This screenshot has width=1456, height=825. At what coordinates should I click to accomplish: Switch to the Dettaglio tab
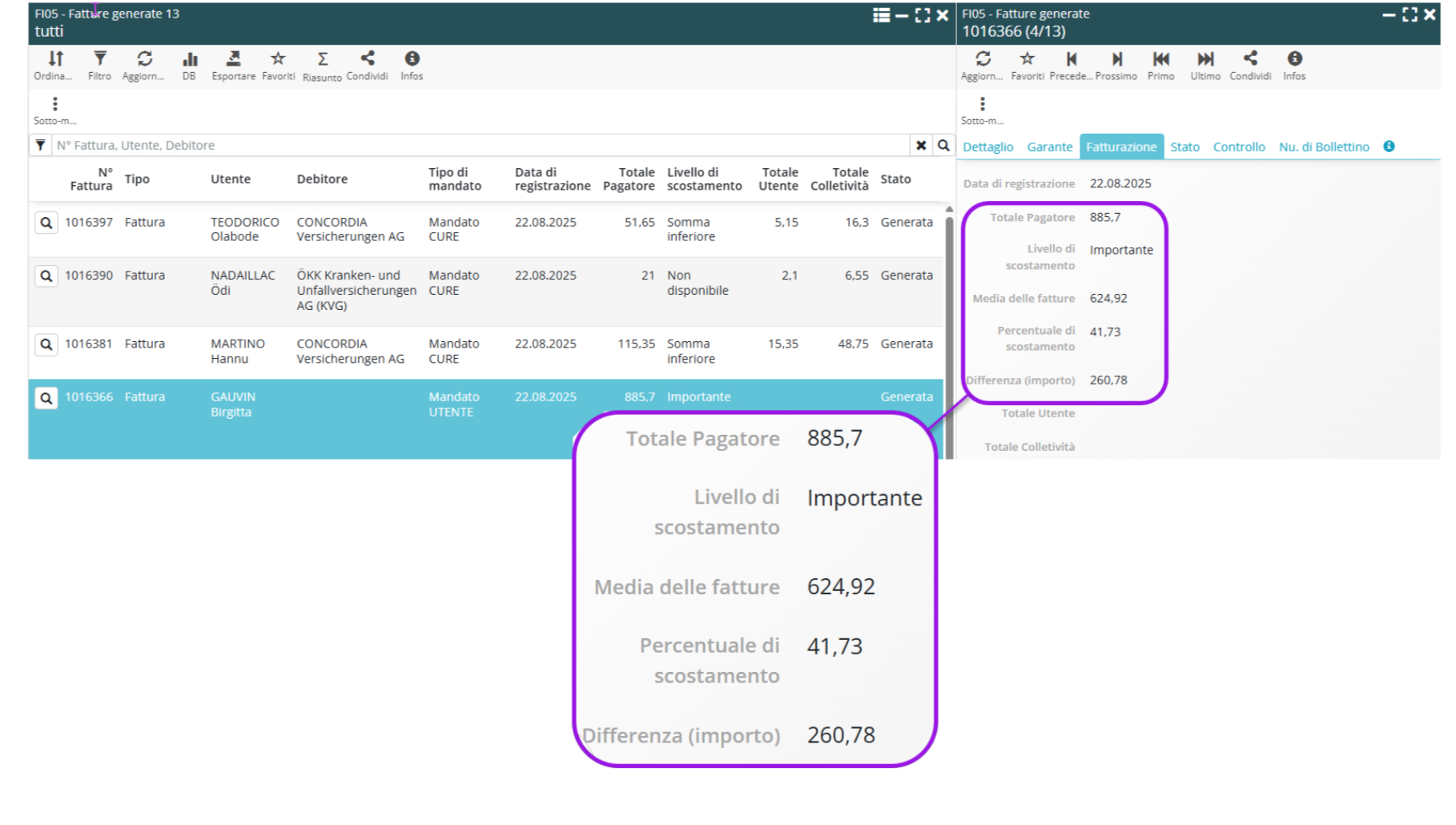987,147
